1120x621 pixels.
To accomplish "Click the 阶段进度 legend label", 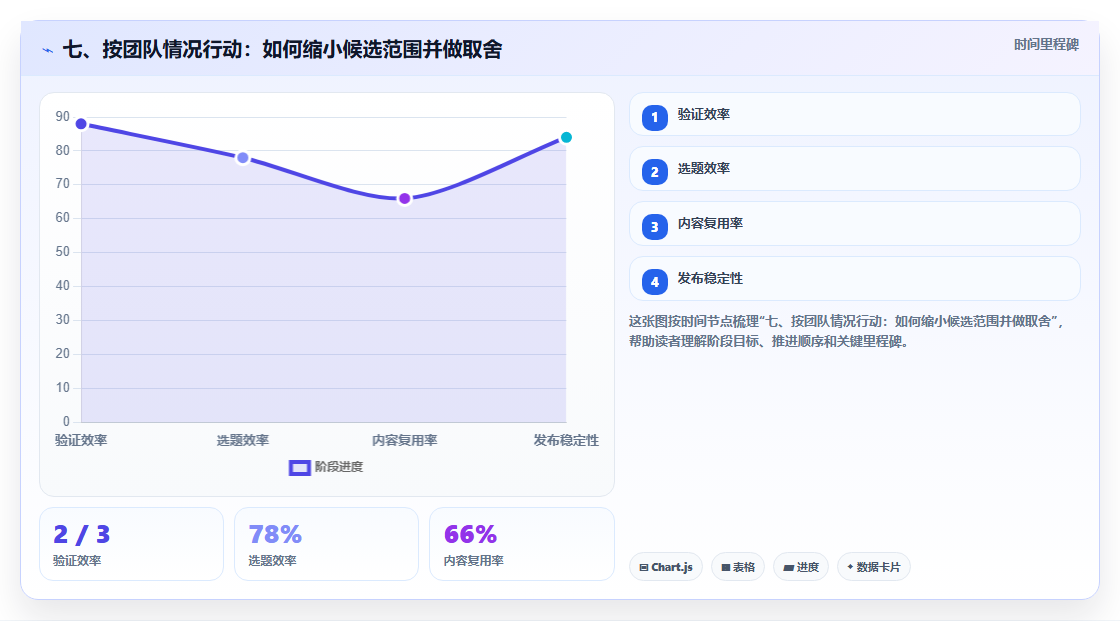I will pos(339,467).
